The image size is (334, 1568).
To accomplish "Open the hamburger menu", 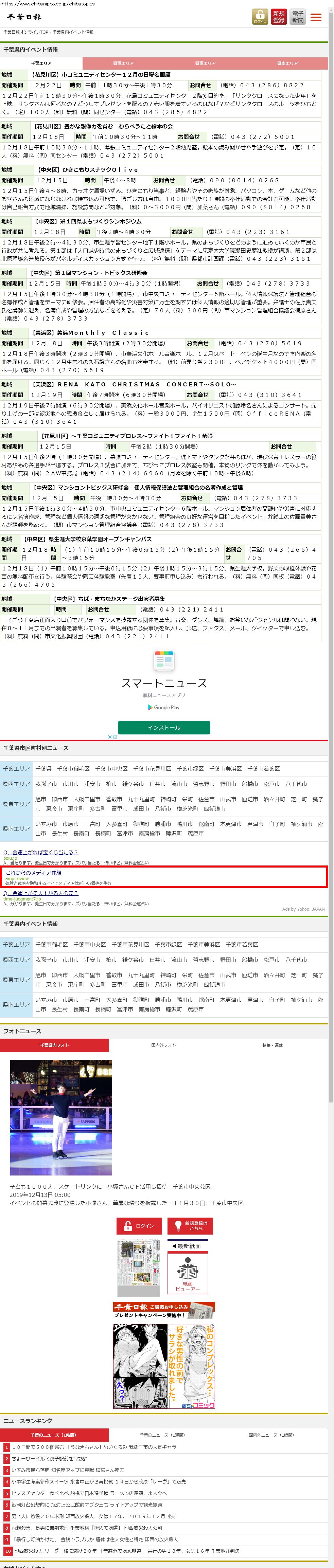I will [x=316, y=17].
